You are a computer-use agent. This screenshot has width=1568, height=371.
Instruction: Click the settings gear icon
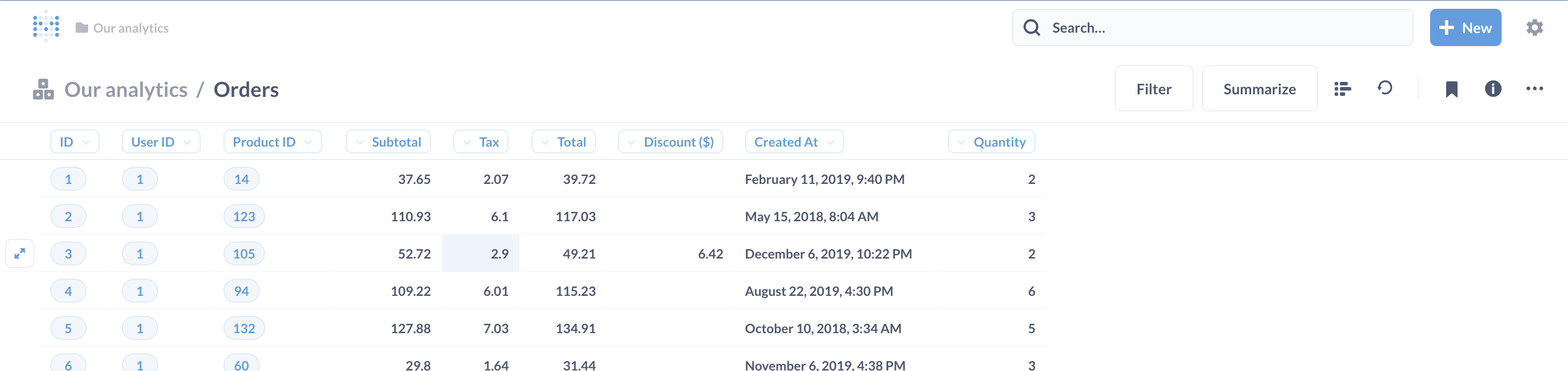coord(1535,27)
